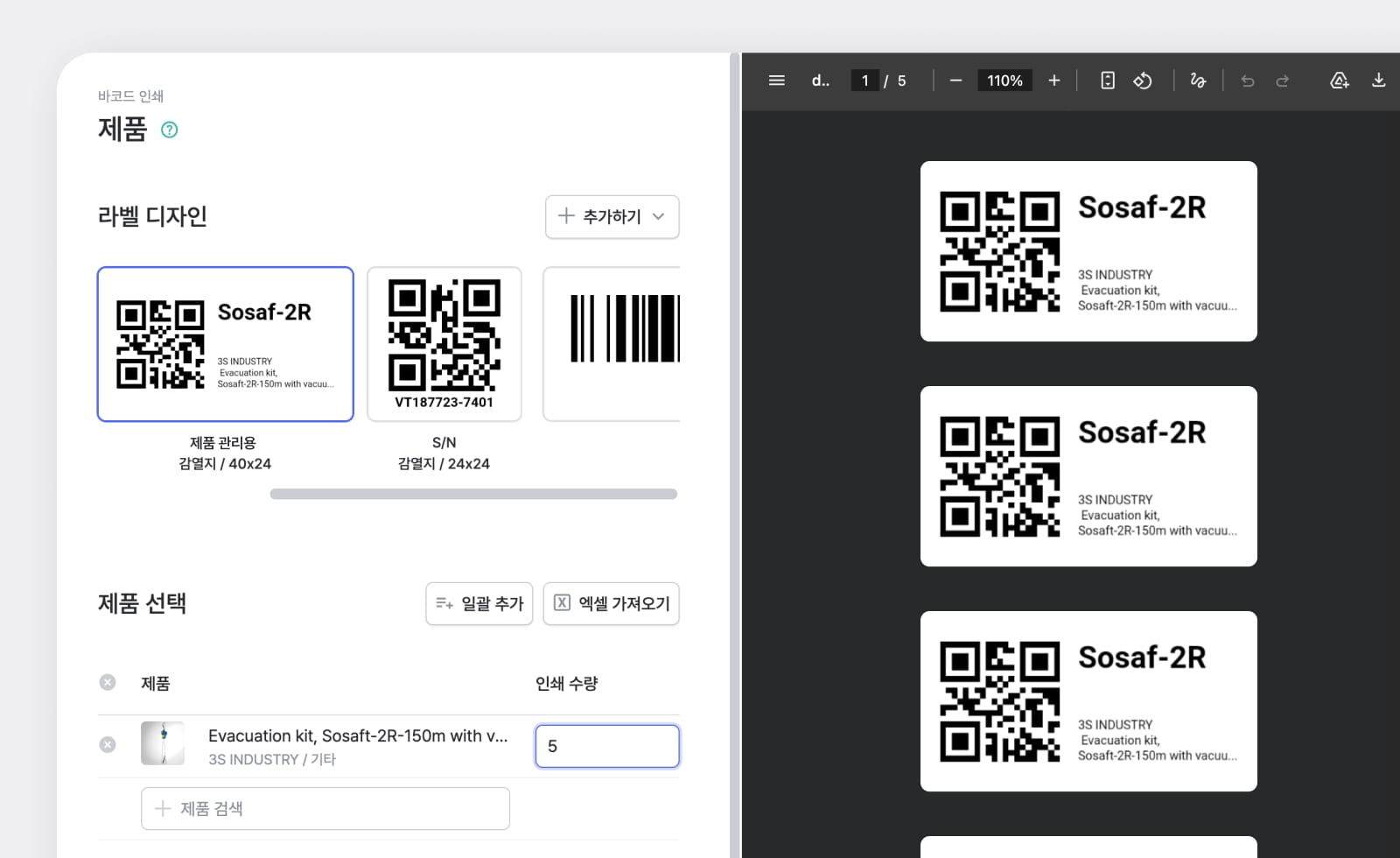The image size is (1400, 858).
Task: Select the 제품 관리용 40x24 label design
Action: pos(226,344)
